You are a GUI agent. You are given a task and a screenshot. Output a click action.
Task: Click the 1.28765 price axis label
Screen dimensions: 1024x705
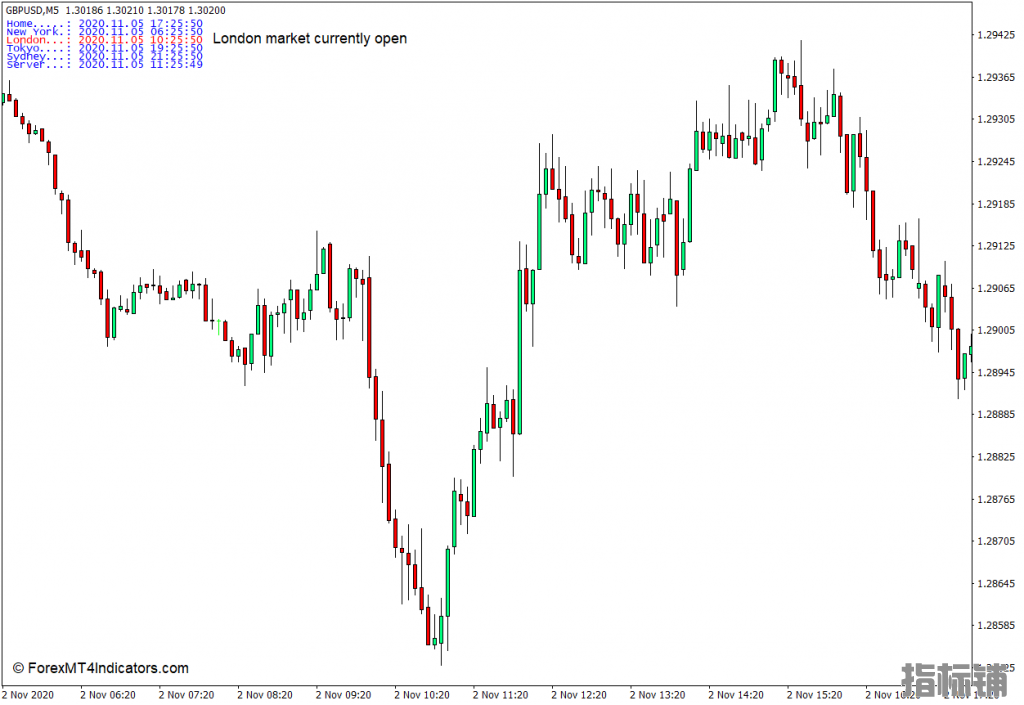[x=996, y=499]
